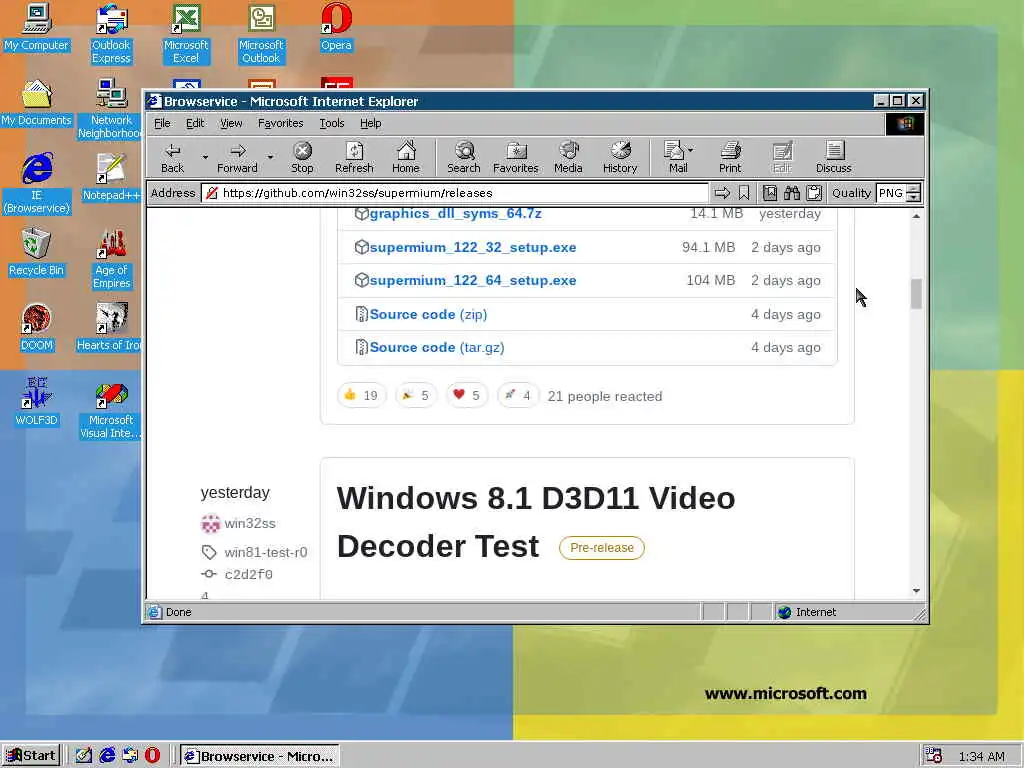1024x768 pixels.
Task: Open the Start menu button
Action: click(31, 756)
